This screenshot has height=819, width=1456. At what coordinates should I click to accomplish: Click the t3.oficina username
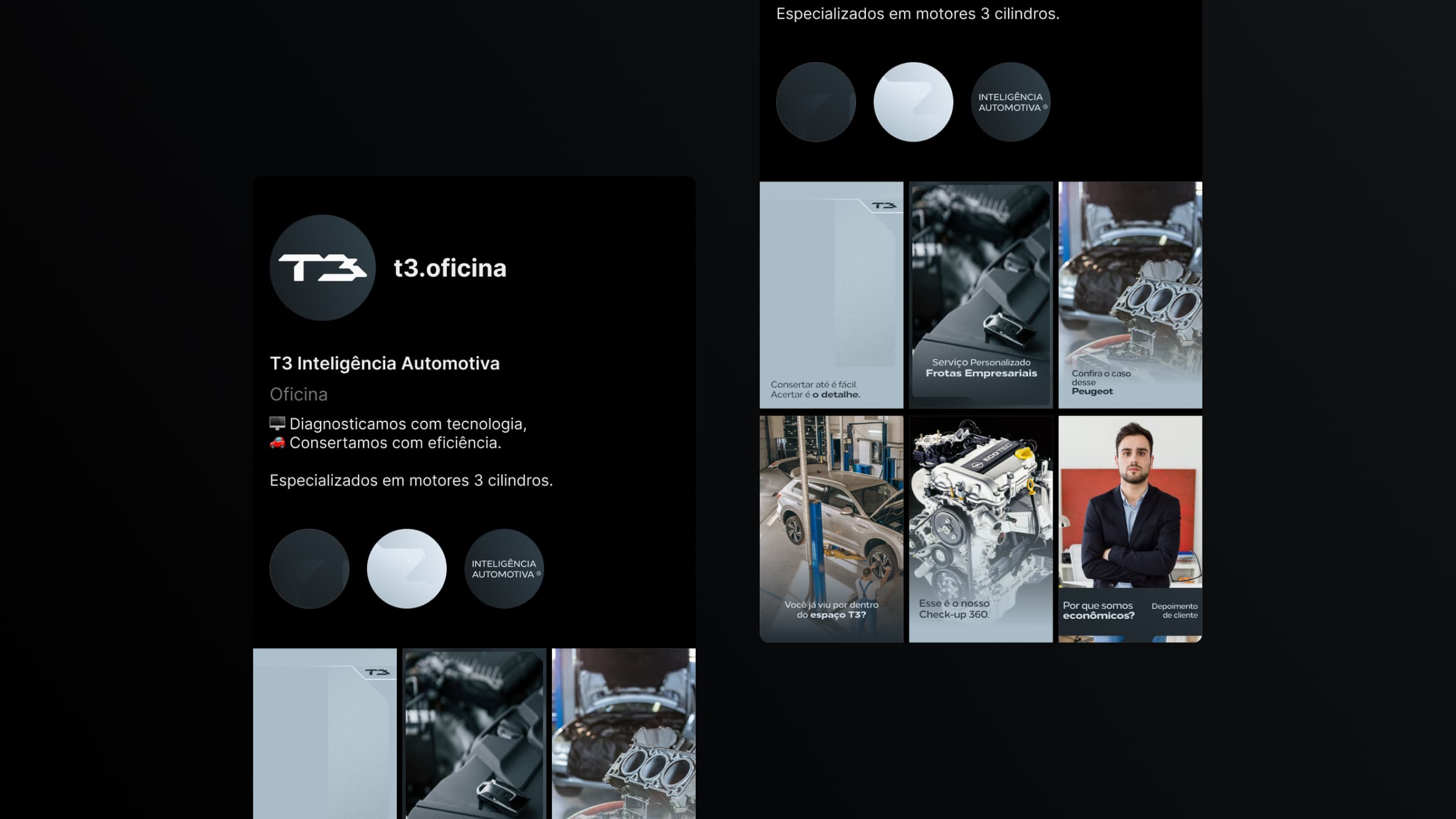coord(450,268)
